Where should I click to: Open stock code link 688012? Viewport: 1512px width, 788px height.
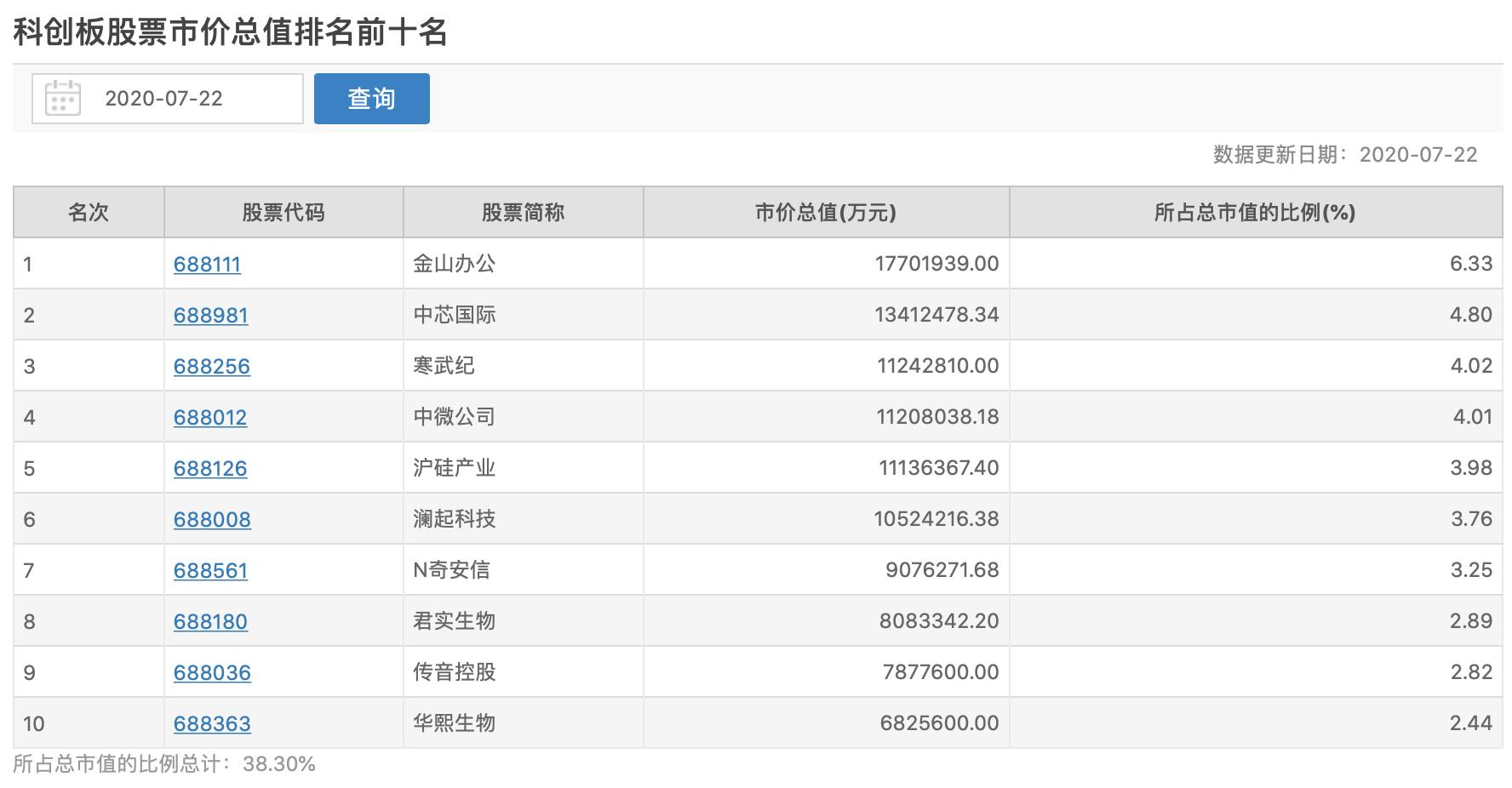point(210,418)
